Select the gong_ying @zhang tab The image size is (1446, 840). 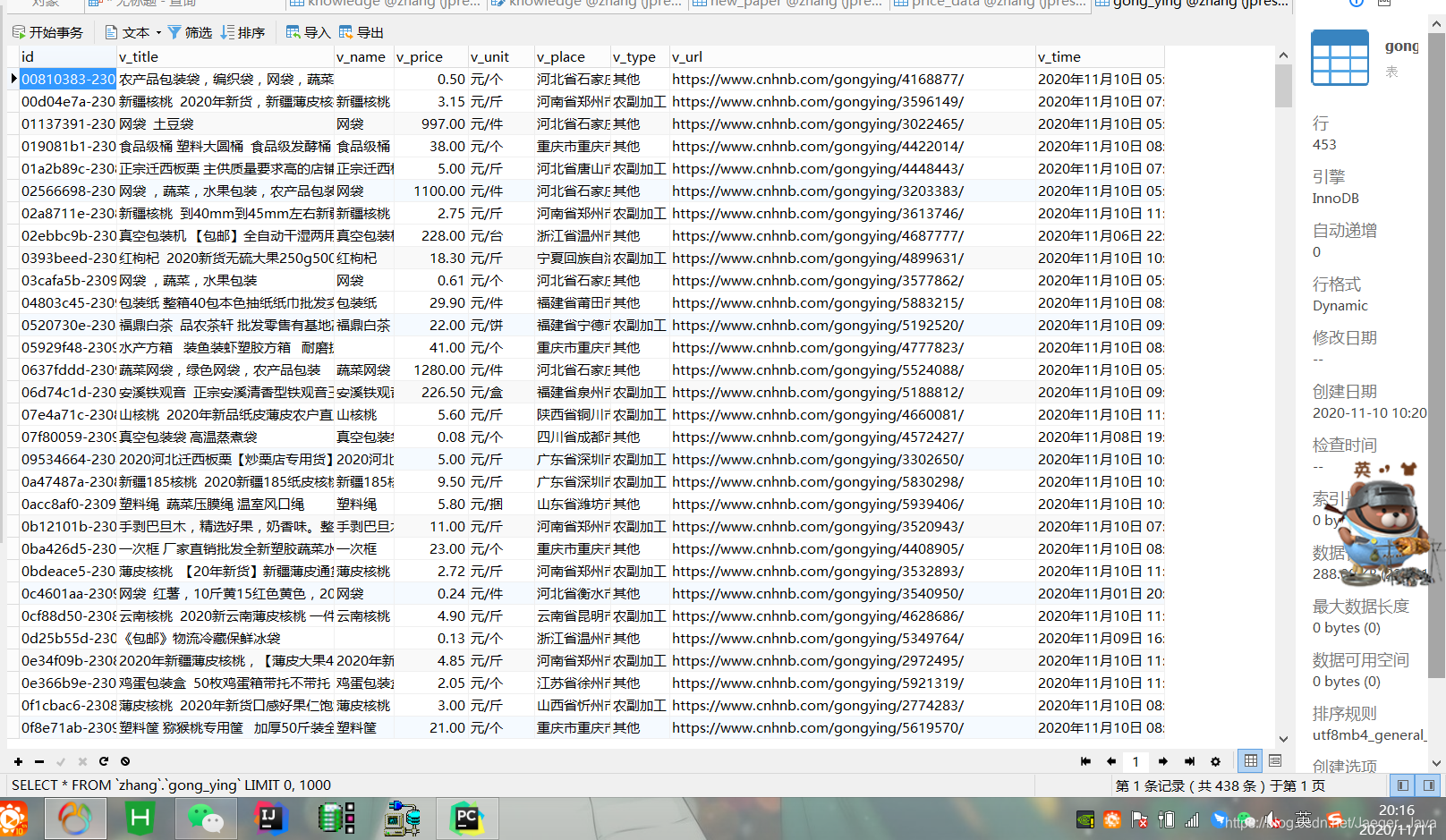(1192, 4)
